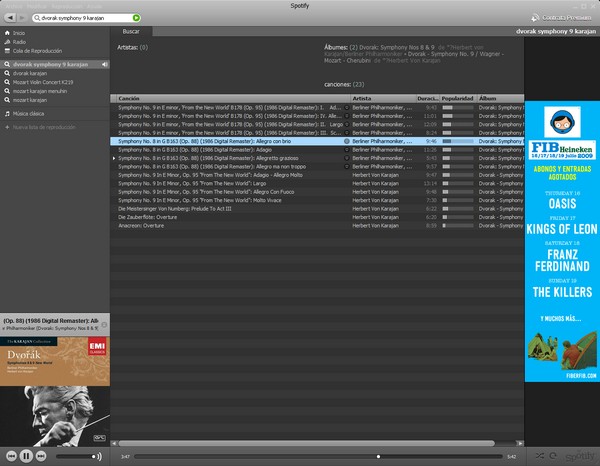
Task: Open the 'Mozart Violin Concert K219' search
Action: 43,82
